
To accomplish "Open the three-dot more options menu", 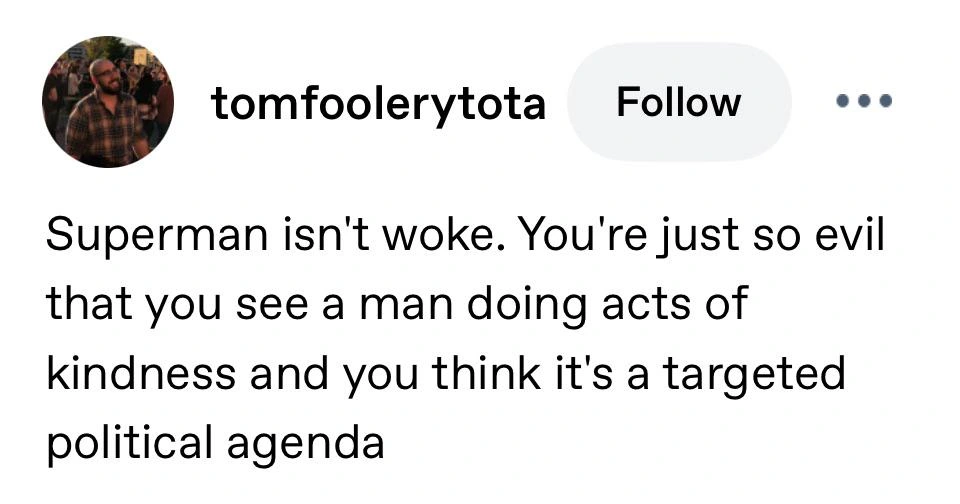I will [864, 100].
